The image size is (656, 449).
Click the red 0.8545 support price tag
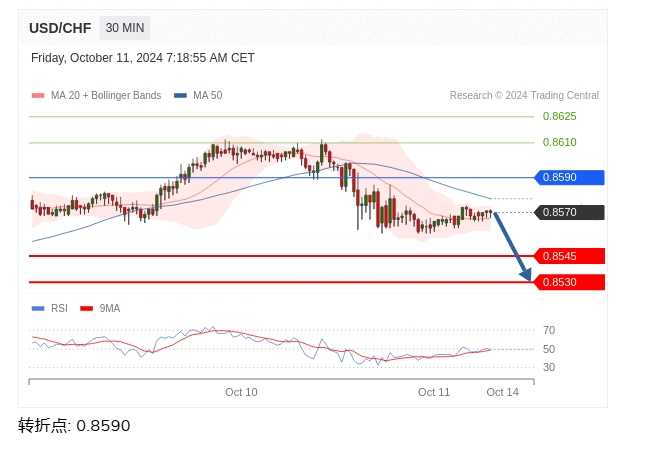[569, 256]
